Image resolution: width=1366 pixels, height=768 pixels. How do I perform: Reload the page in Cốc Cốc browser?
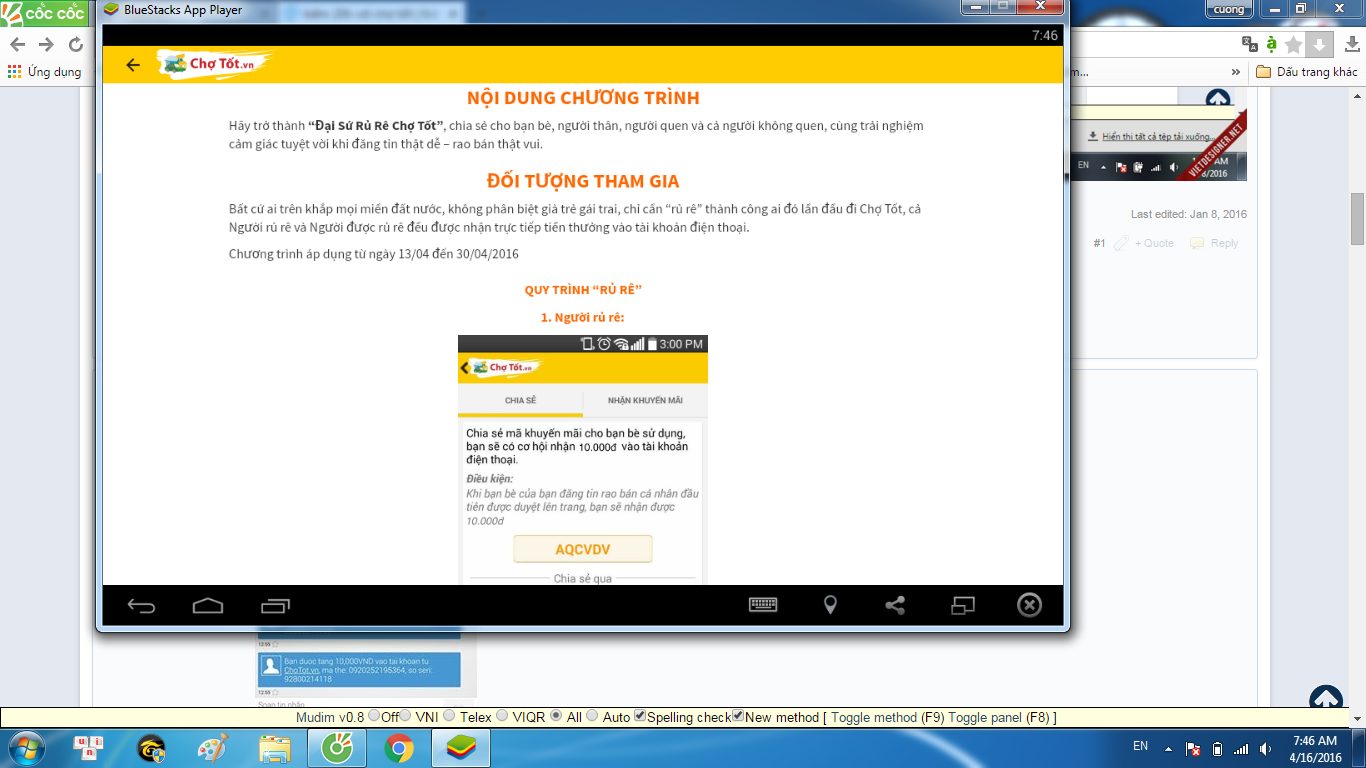click(76, 45)
